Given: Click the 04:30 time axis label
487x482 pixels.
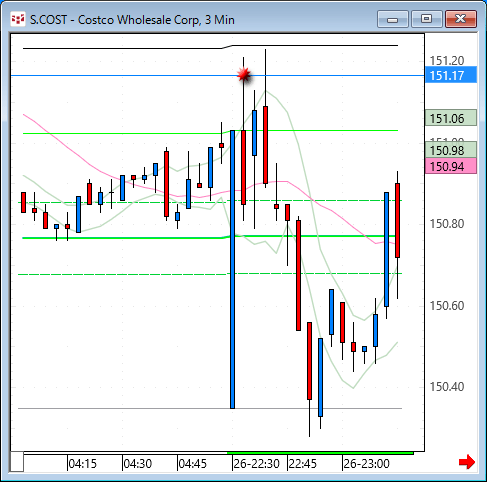Looking at the screenshot, I should 137,464.
